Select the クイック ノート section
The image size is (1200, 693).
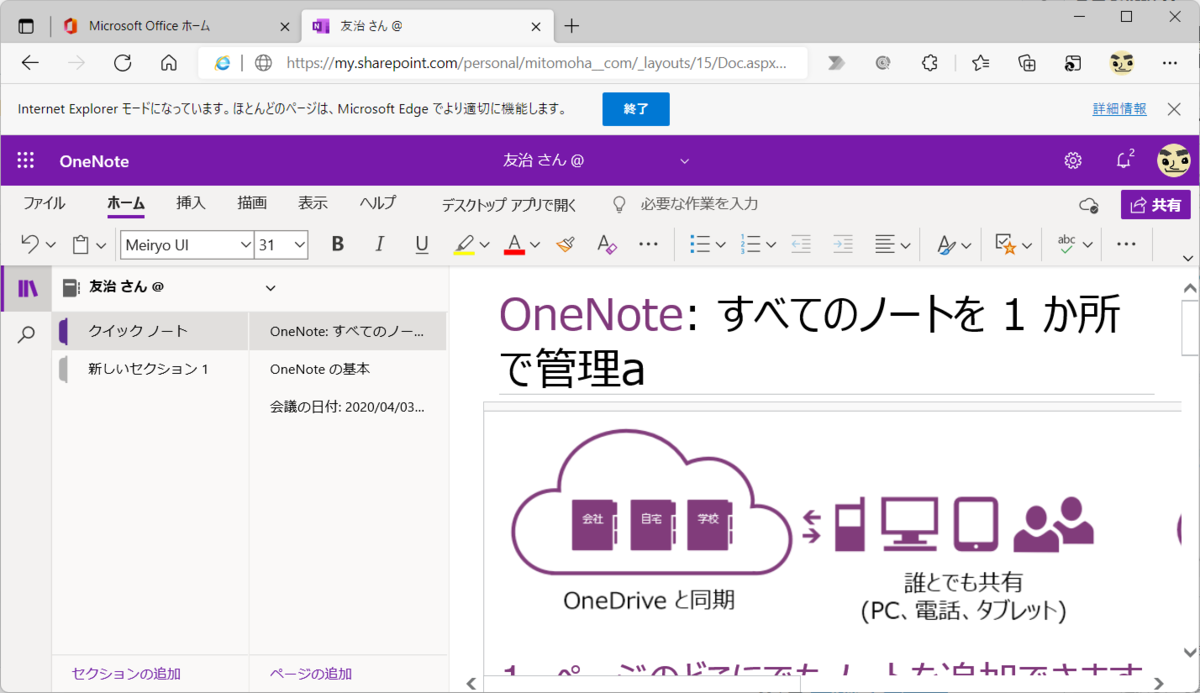pyautogui.click(x=150, y=331)
